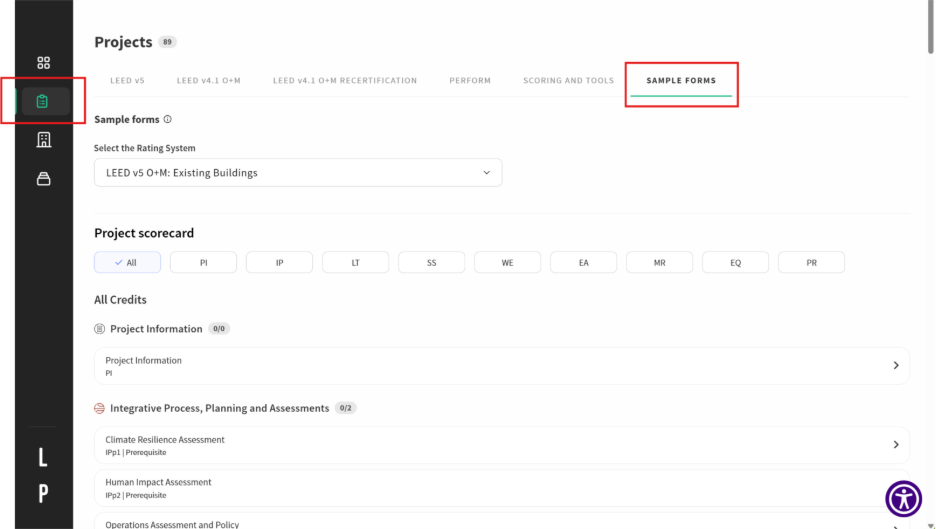The height and width of the screenshot is (529, 936).
Task: Filter credits by the MR button
Action: tap(659, 262)
